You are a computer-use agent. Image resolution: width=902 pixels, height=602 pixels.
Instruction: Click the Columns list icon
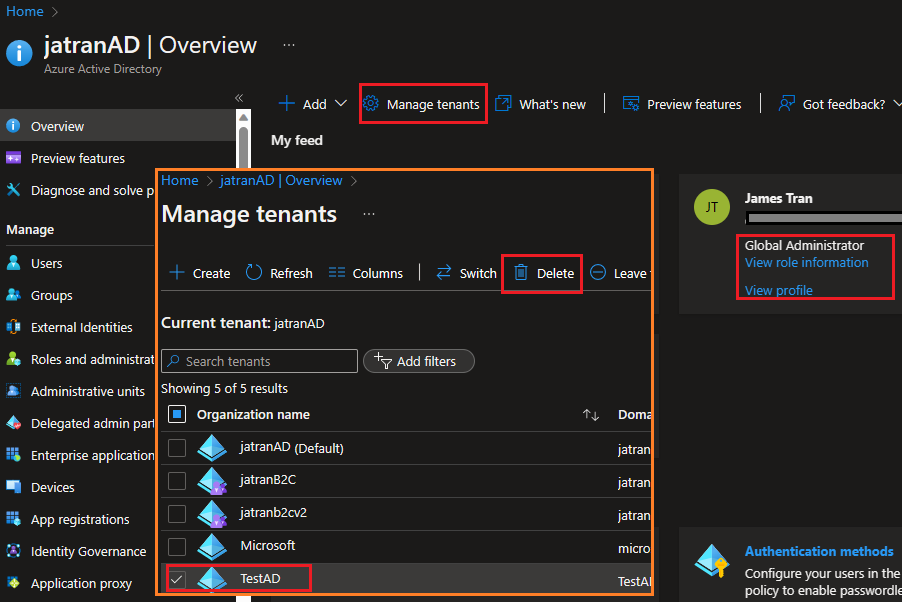(x=337, y=272)
